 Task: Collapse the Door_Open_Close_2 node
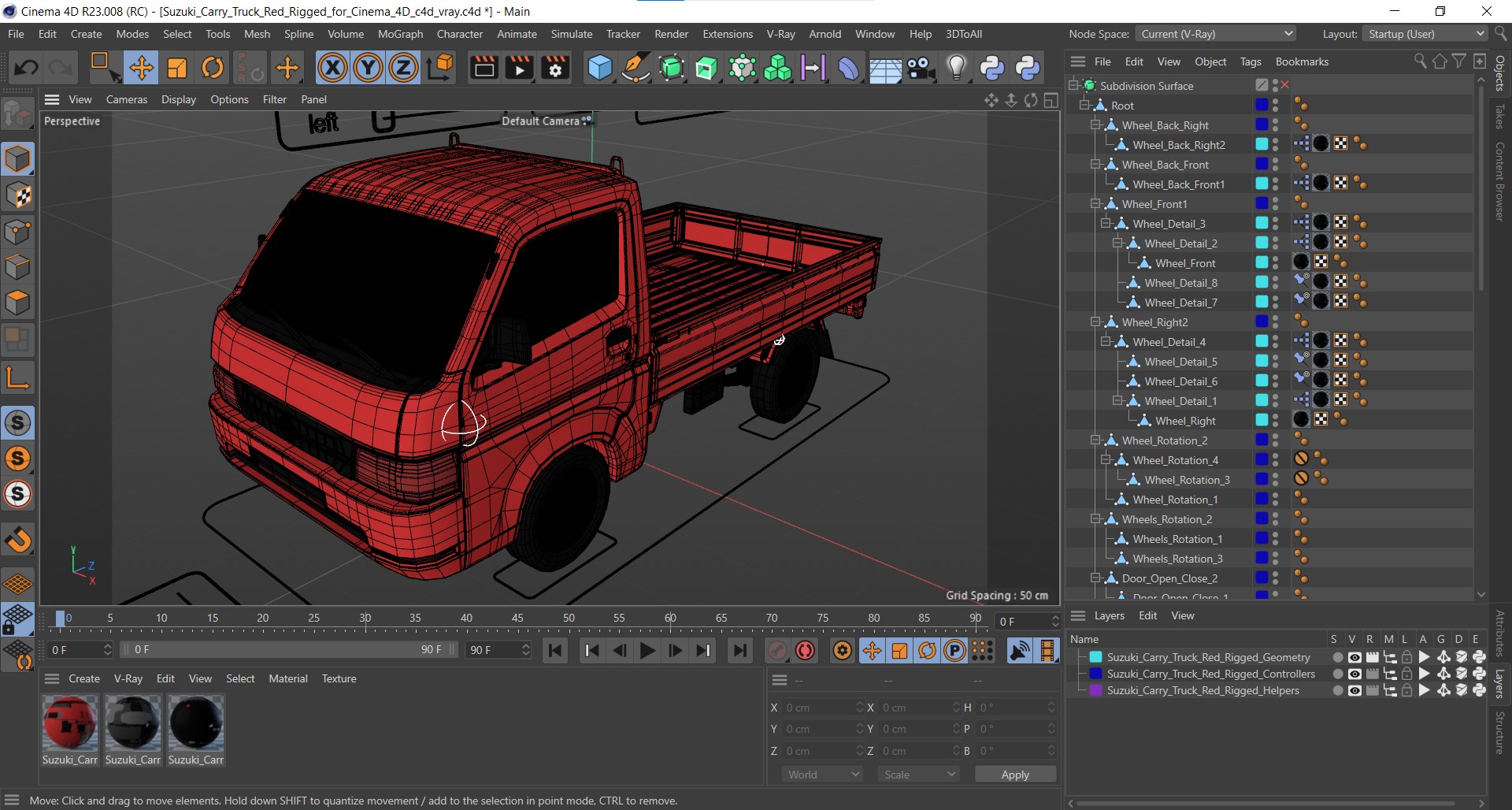[1095, 578]
